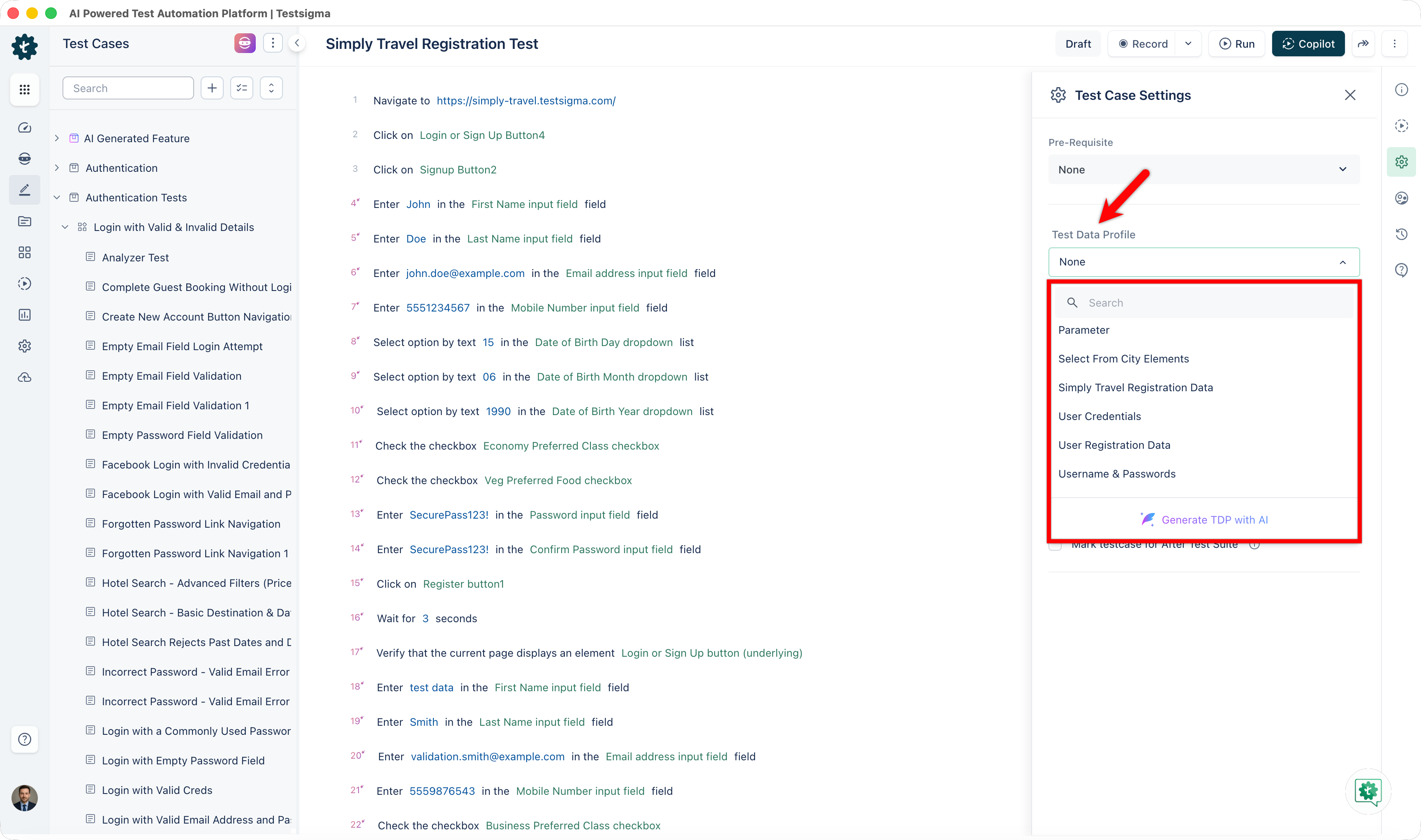Click the share arrow icon in top bar

click(1363, 44)
